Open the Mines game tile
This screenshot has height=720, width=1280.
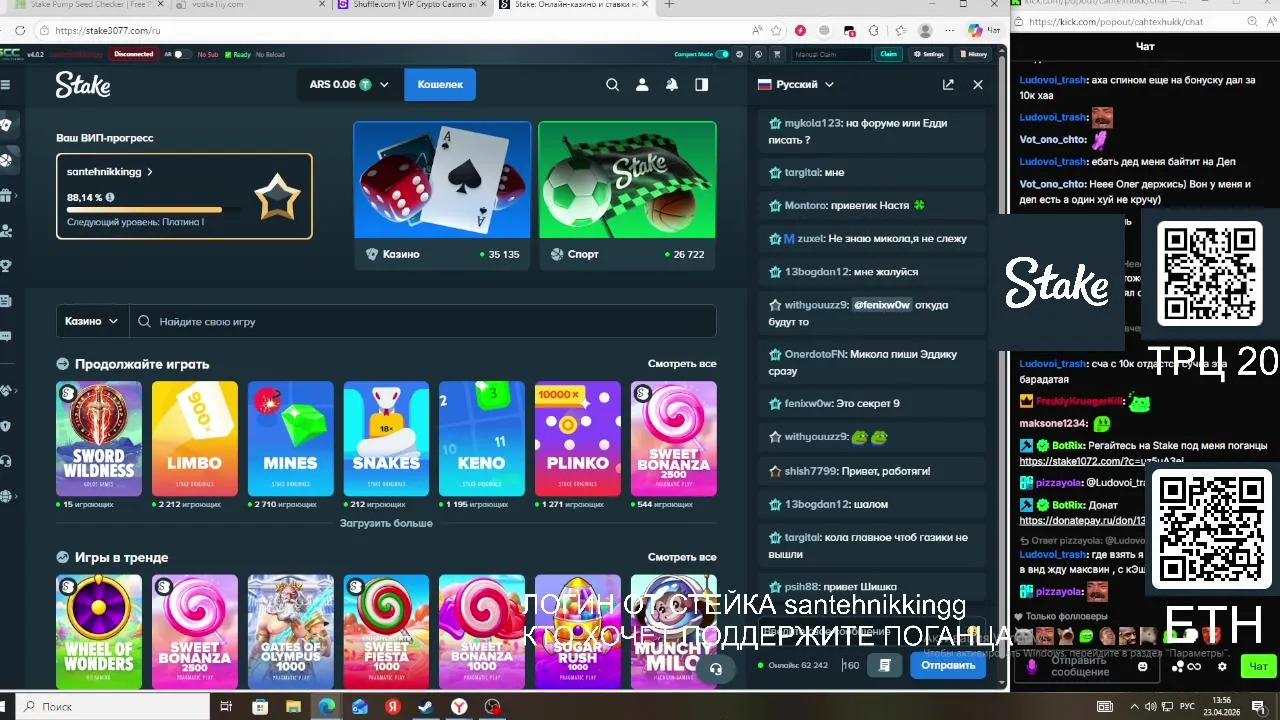(x=291, y=439)
